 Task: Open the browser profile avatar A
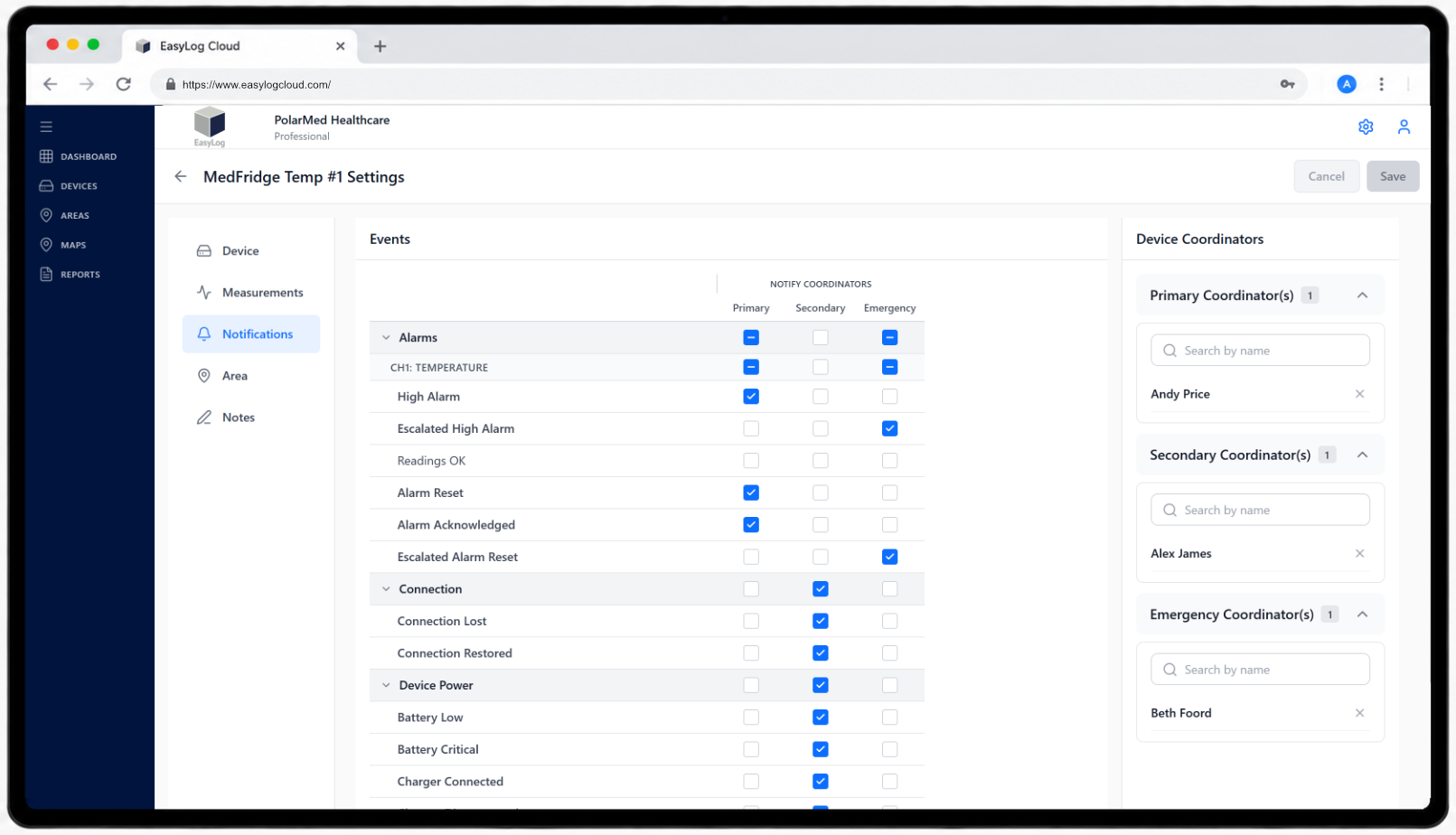point(1347,84)
